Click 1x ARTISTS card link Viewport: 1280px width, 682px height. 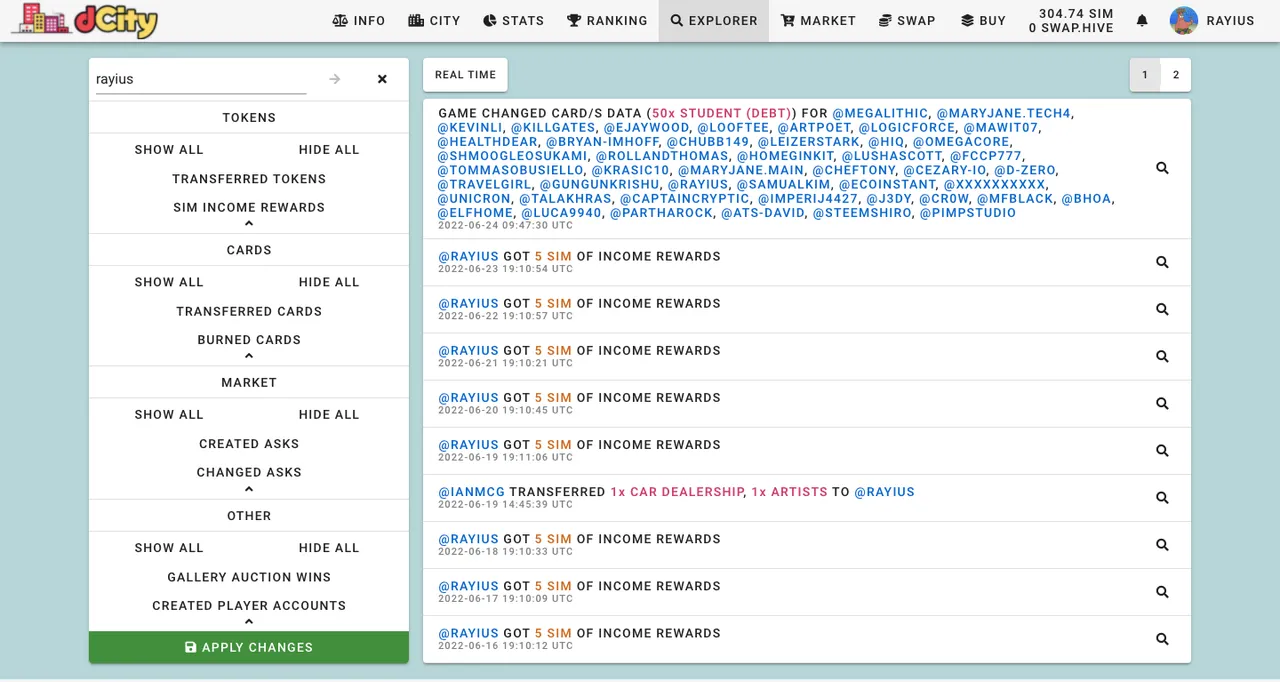pos(789,492)
